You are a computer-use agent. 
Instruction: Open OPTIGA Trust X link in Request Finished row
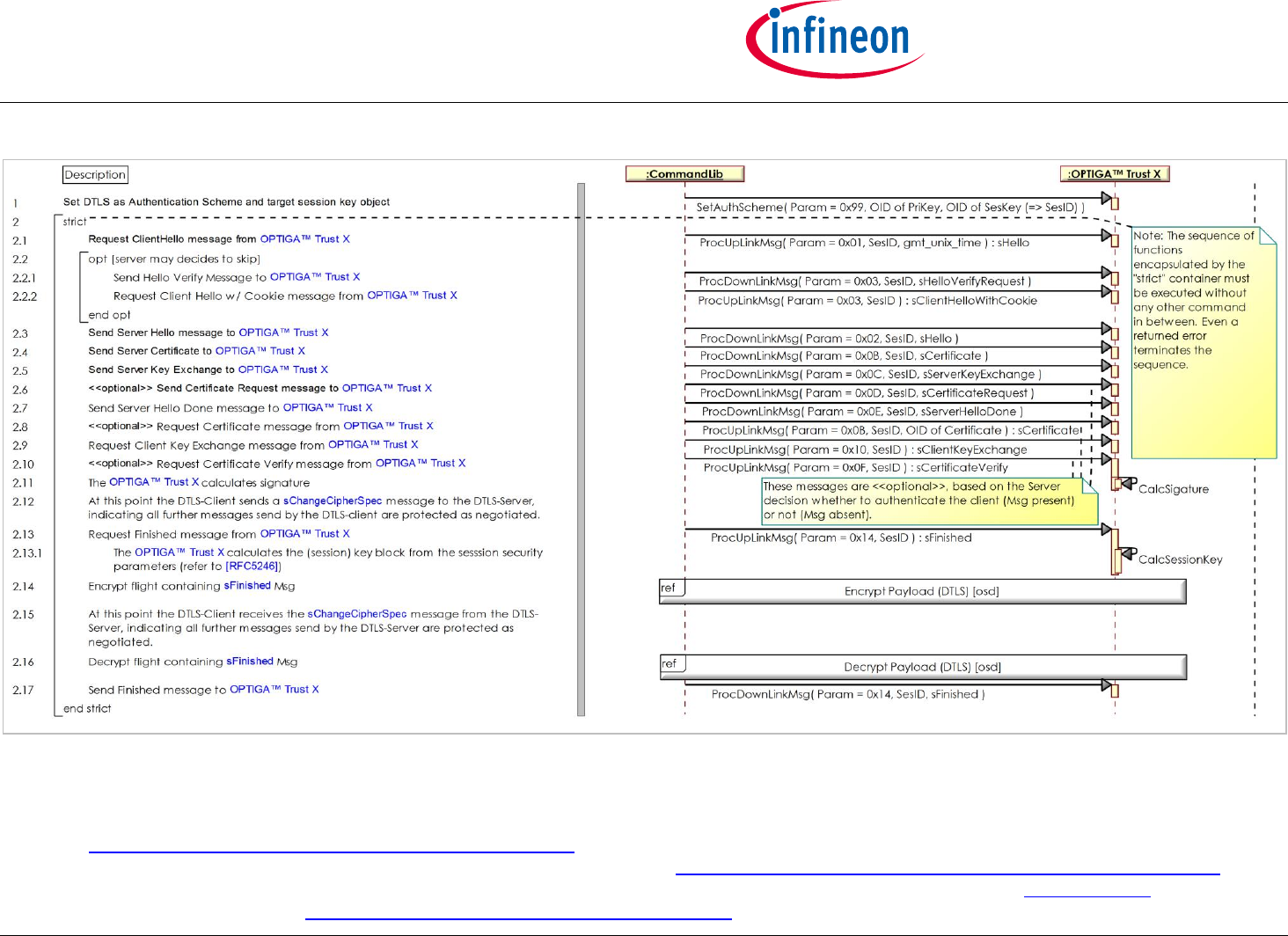pos(304,534)
